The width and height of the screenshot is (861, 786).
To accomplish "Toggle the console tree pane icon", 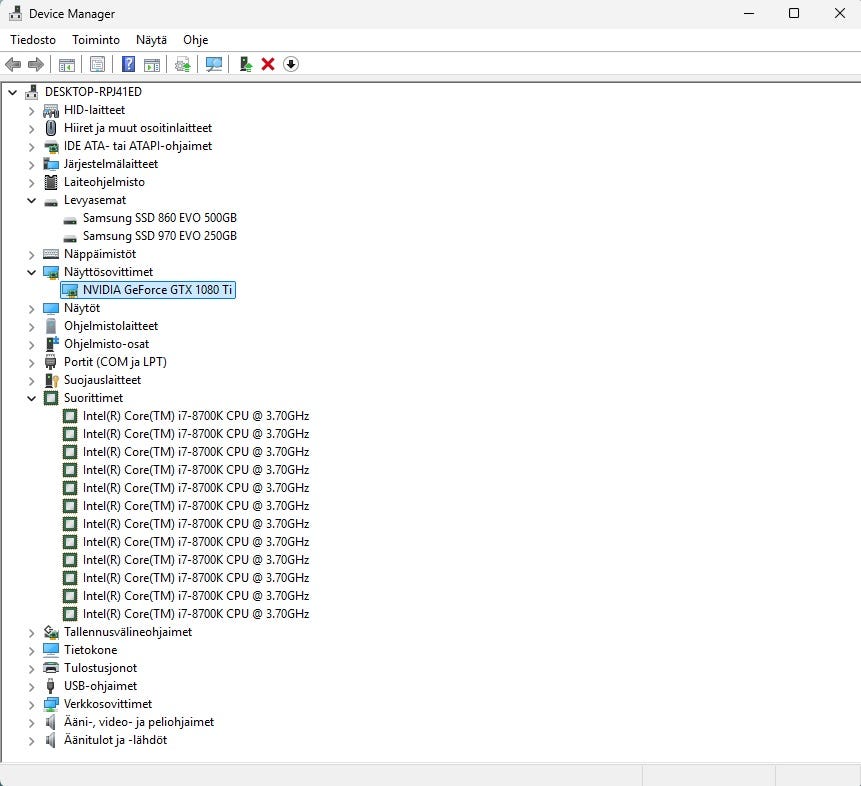I will [67, 64].
